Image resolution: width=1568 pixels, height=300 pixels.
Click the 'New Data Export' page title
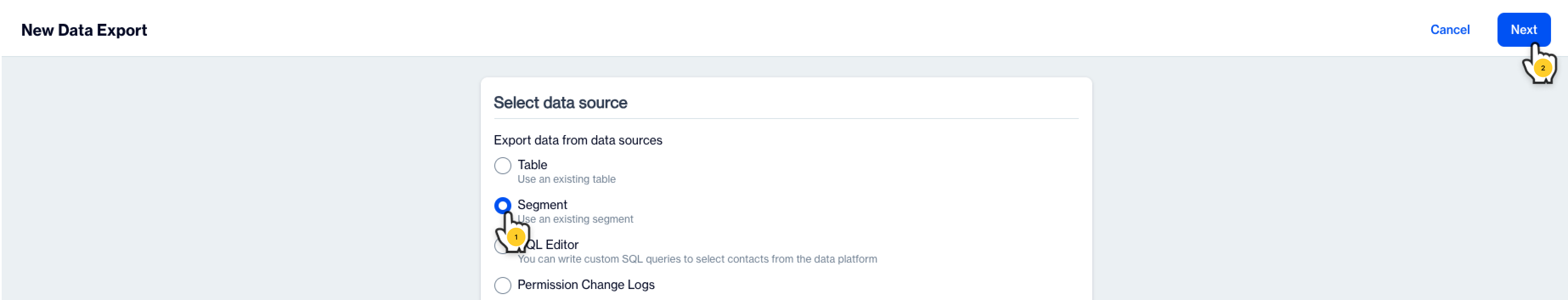(x=84, y=30)
